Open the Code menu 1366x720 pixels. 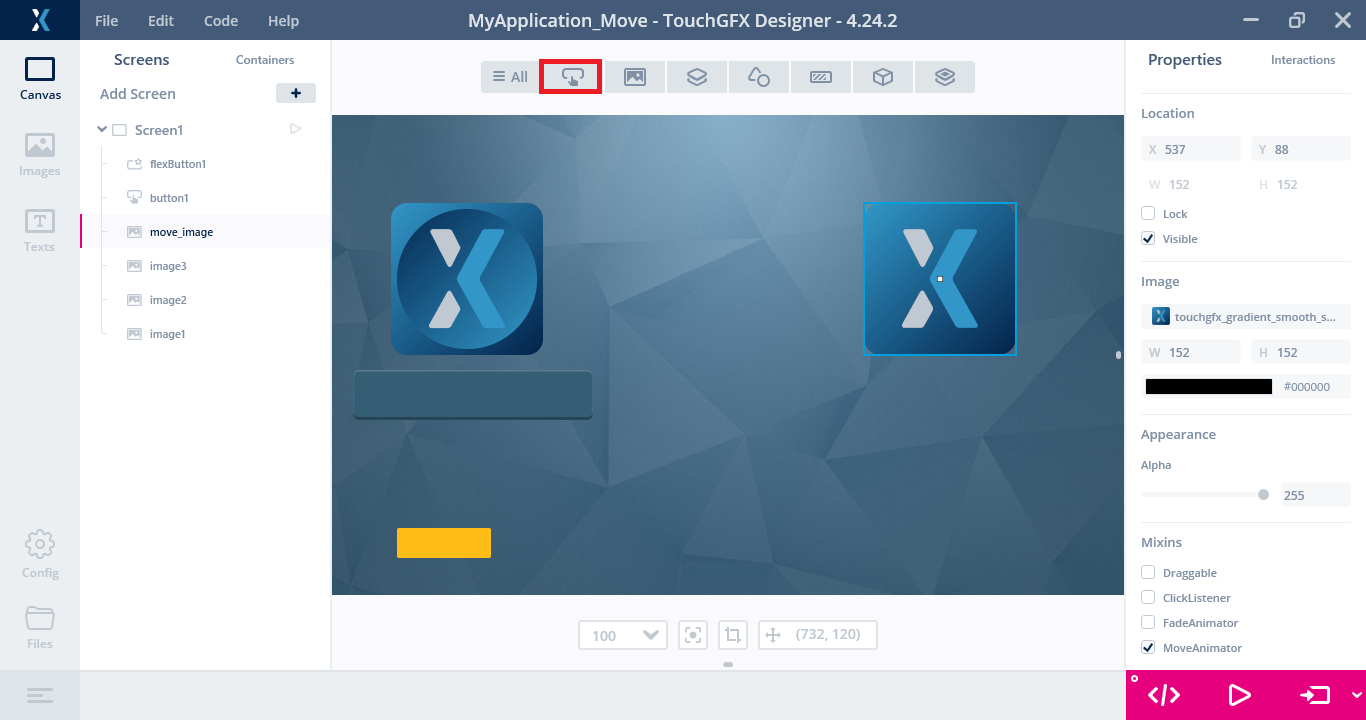(x=220, y=20)
